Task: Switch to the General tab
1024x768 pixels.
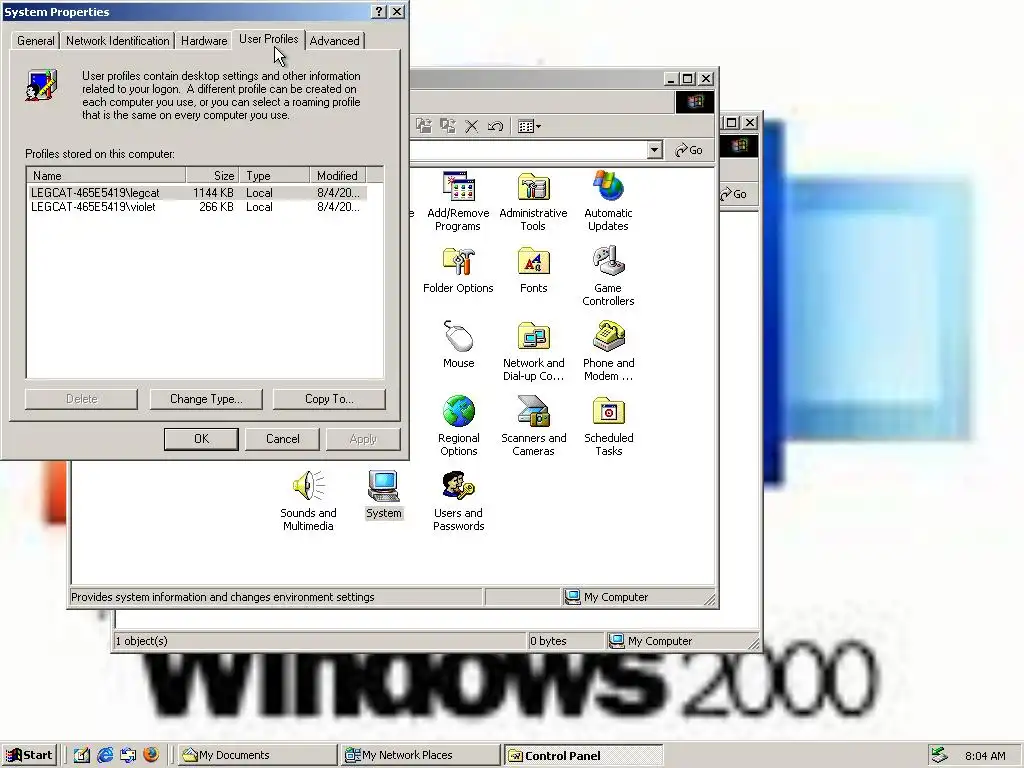Action: coord(36,40)
